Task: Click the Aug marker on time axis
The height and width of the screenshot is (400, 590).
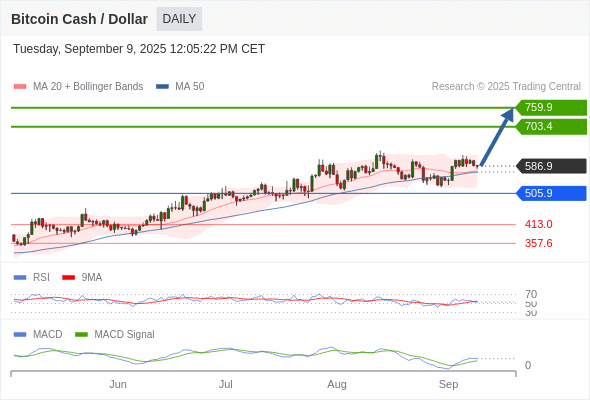Action: pyautogui.click(x=337, y=384)
